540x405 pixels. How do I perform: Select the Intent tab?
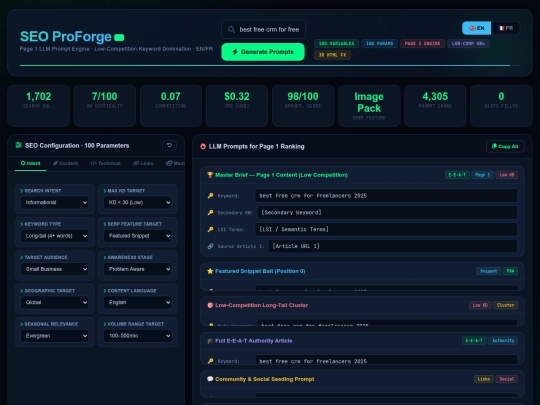[31, 163]
